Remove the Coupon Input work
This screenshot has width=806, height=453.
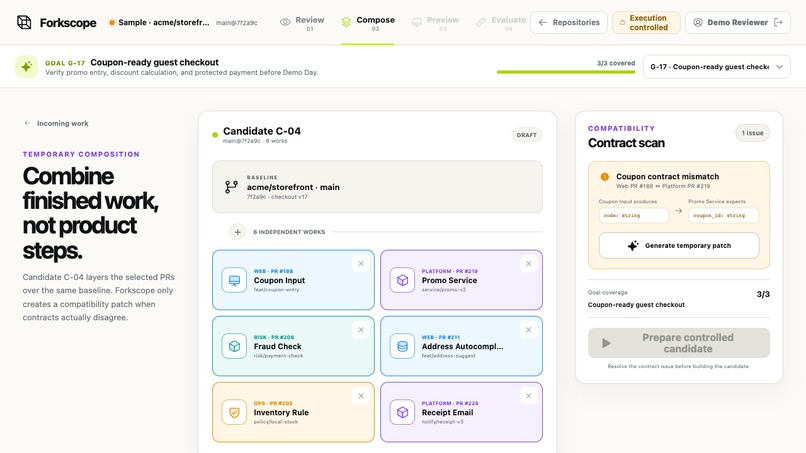361,264
